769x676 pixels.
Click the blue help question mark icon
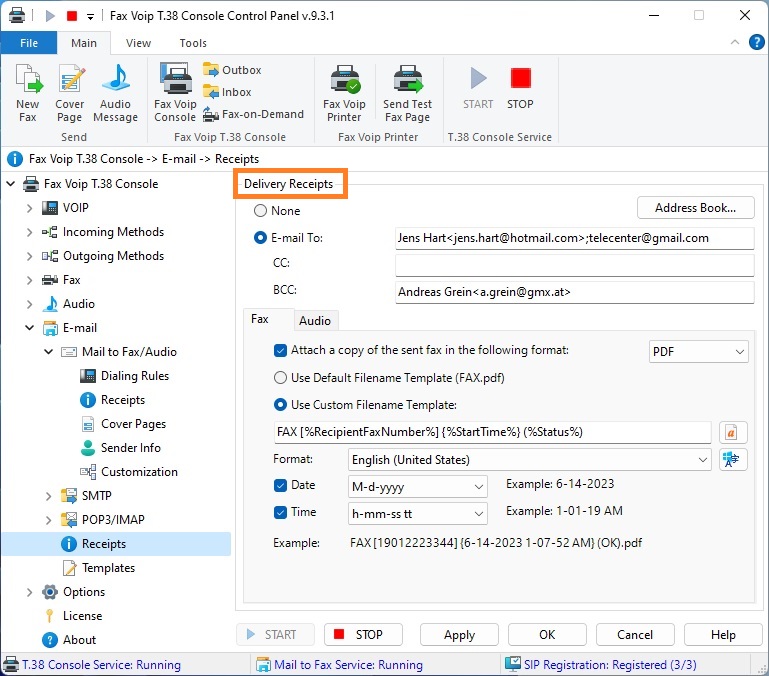[x=756, y=42]
